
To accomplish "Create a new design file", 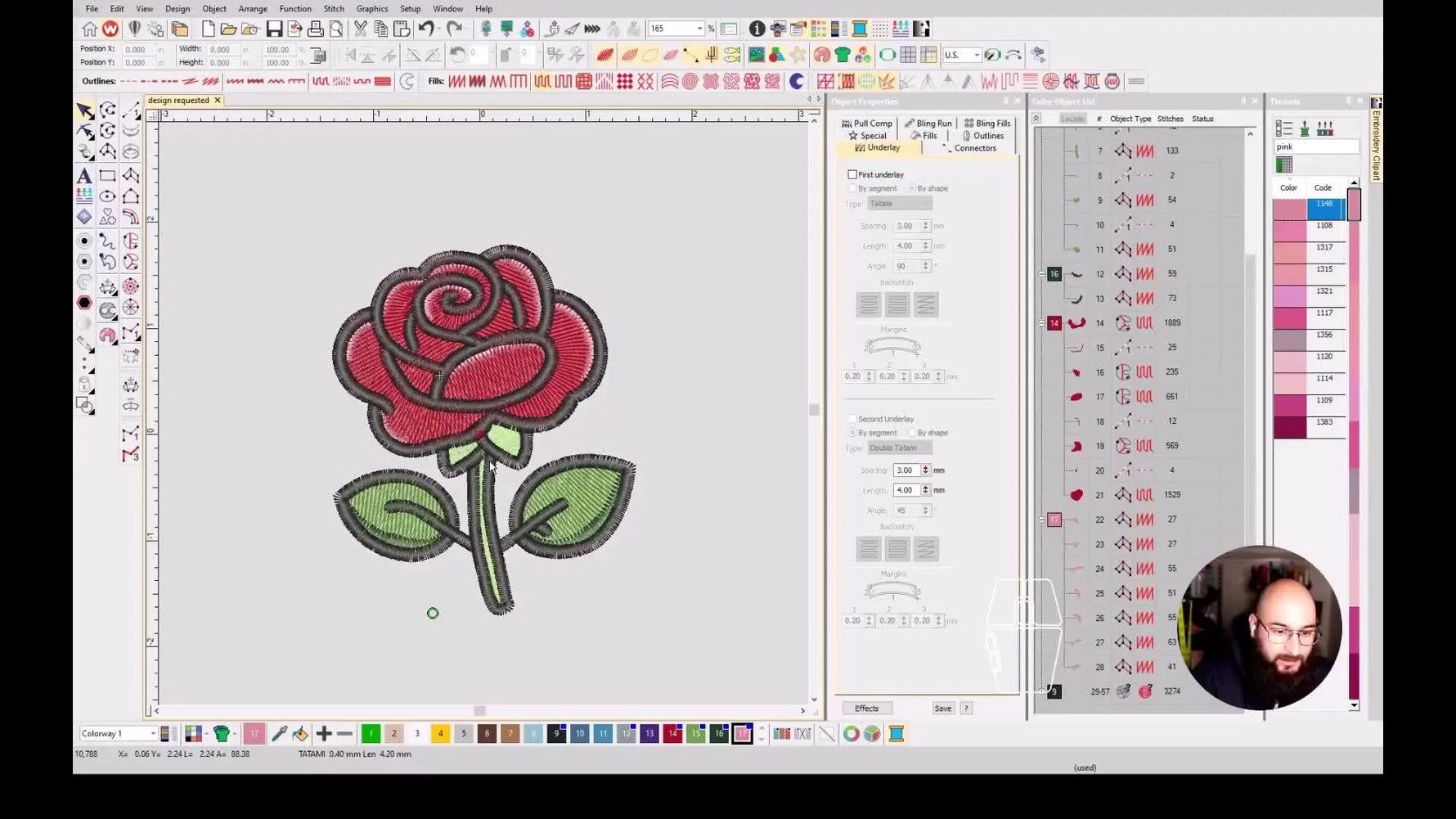I will tap(209, 29).
